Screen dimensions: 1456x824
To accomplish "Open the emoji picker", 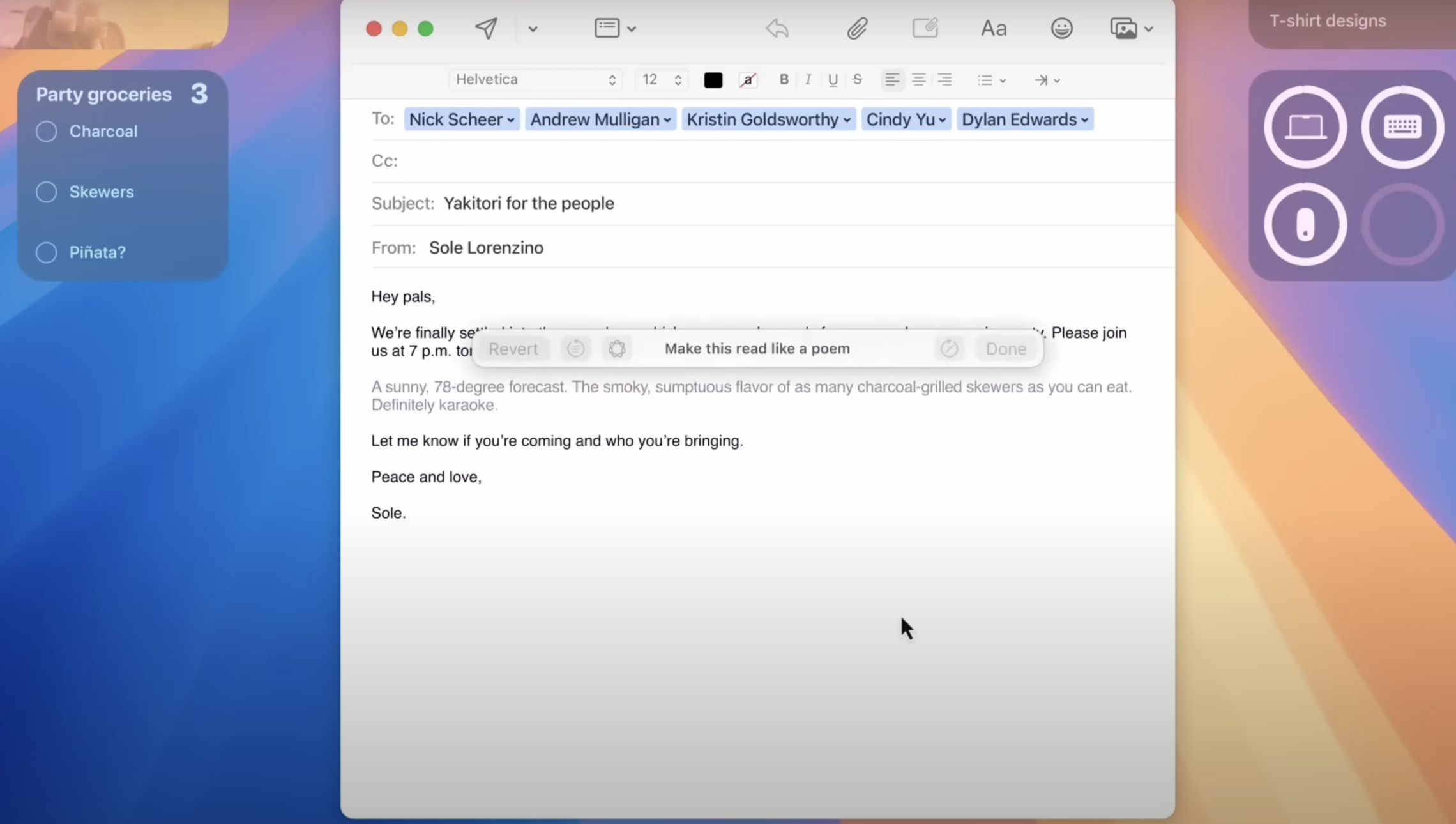I will (1061, 28).
